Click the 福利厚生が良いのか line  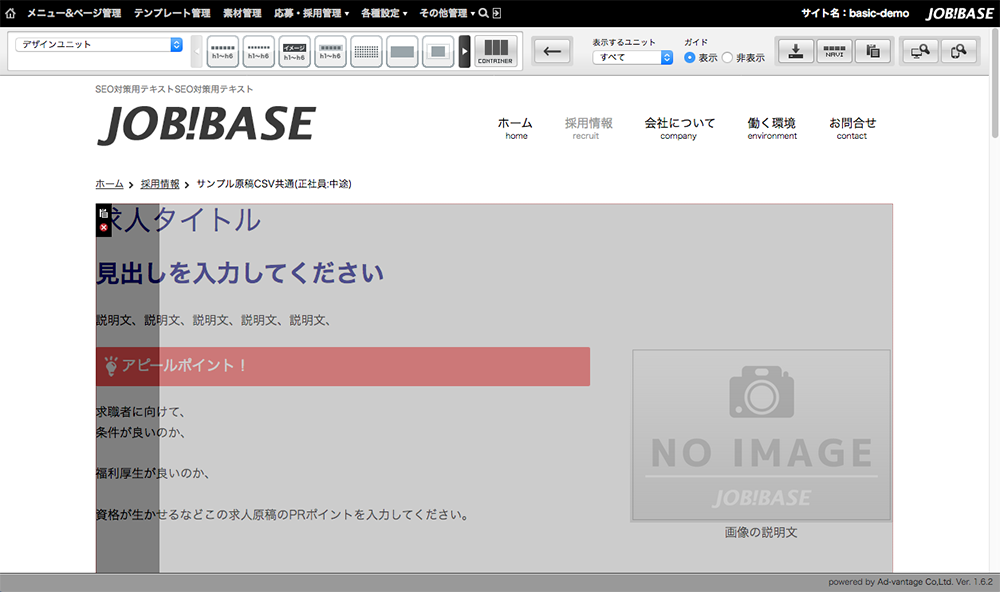(x=152, y=473)
